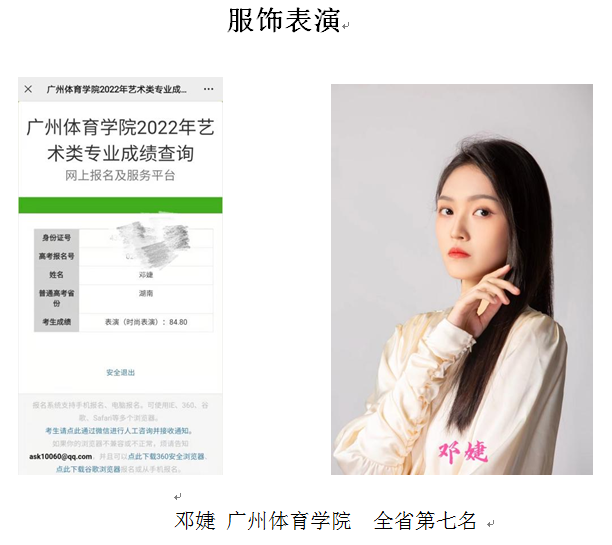The width and height of the screenshot is (612, 545).
Task: Select the 身份证号 label cell
Action: tap(57, 238)
